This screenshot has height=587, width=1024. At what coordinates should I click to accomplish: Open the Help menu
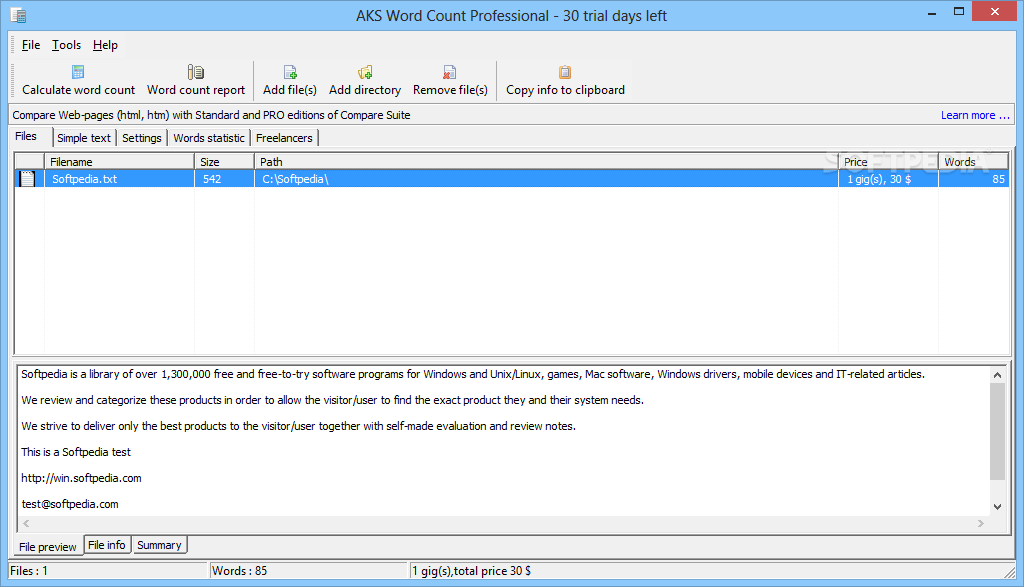click(x=105, y=45)
